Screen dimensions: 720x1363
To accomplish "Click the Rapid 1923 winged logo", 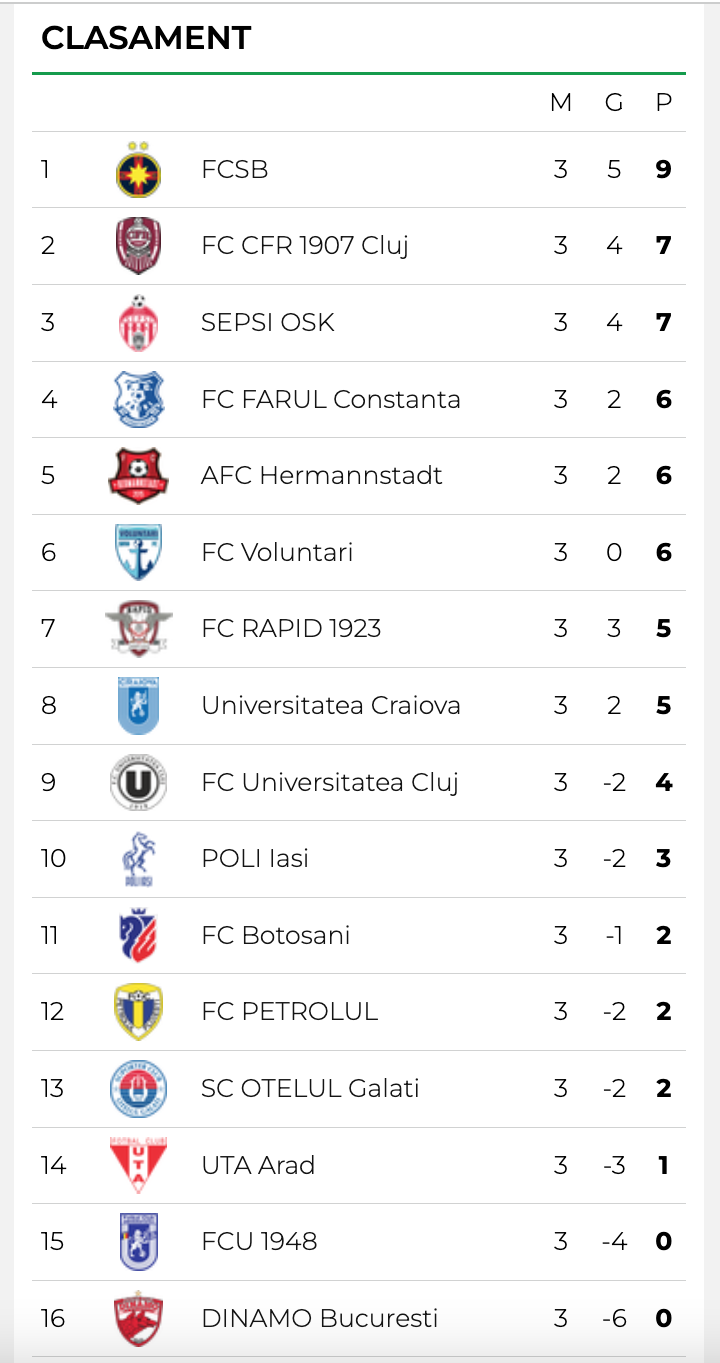I will pyautogui.click(x=138, y=628).
